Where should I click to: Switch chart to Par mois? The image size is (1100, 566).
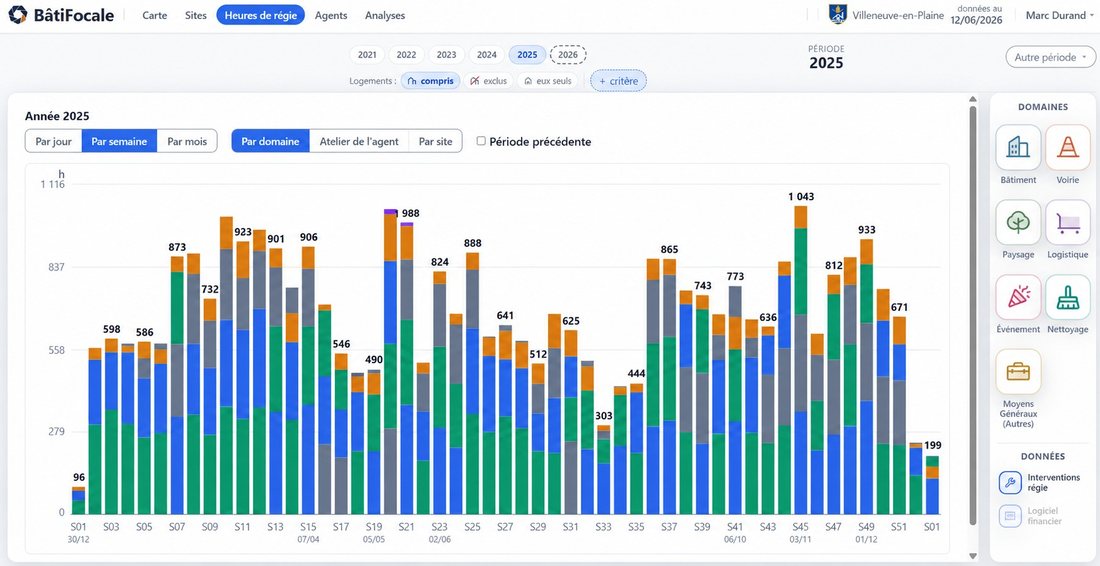(187, 141)
